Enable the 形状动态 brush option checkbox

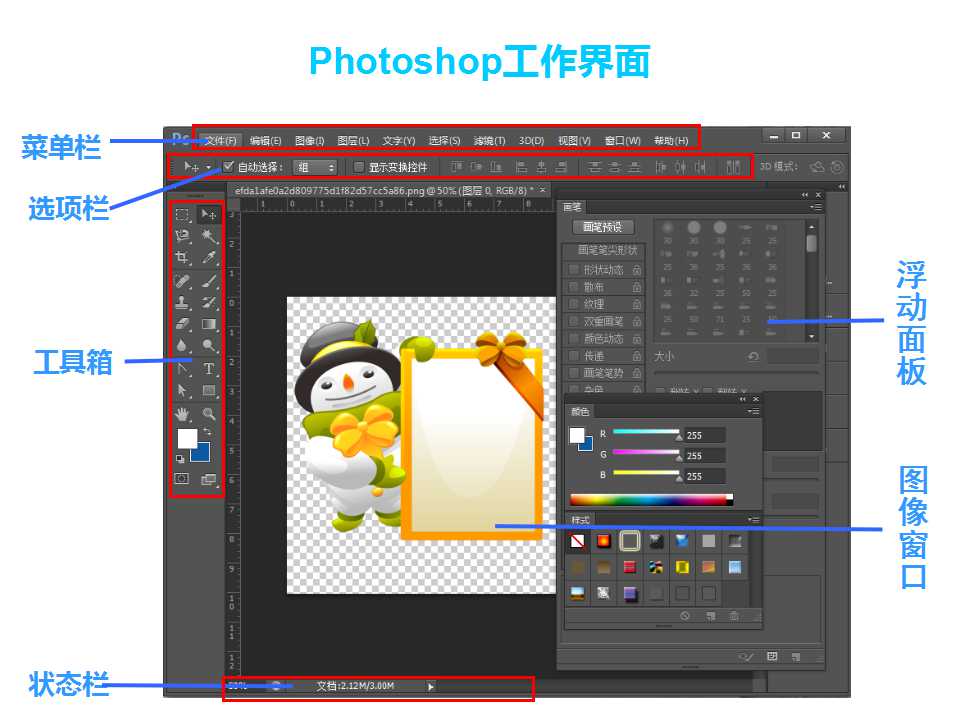[574, 269]
